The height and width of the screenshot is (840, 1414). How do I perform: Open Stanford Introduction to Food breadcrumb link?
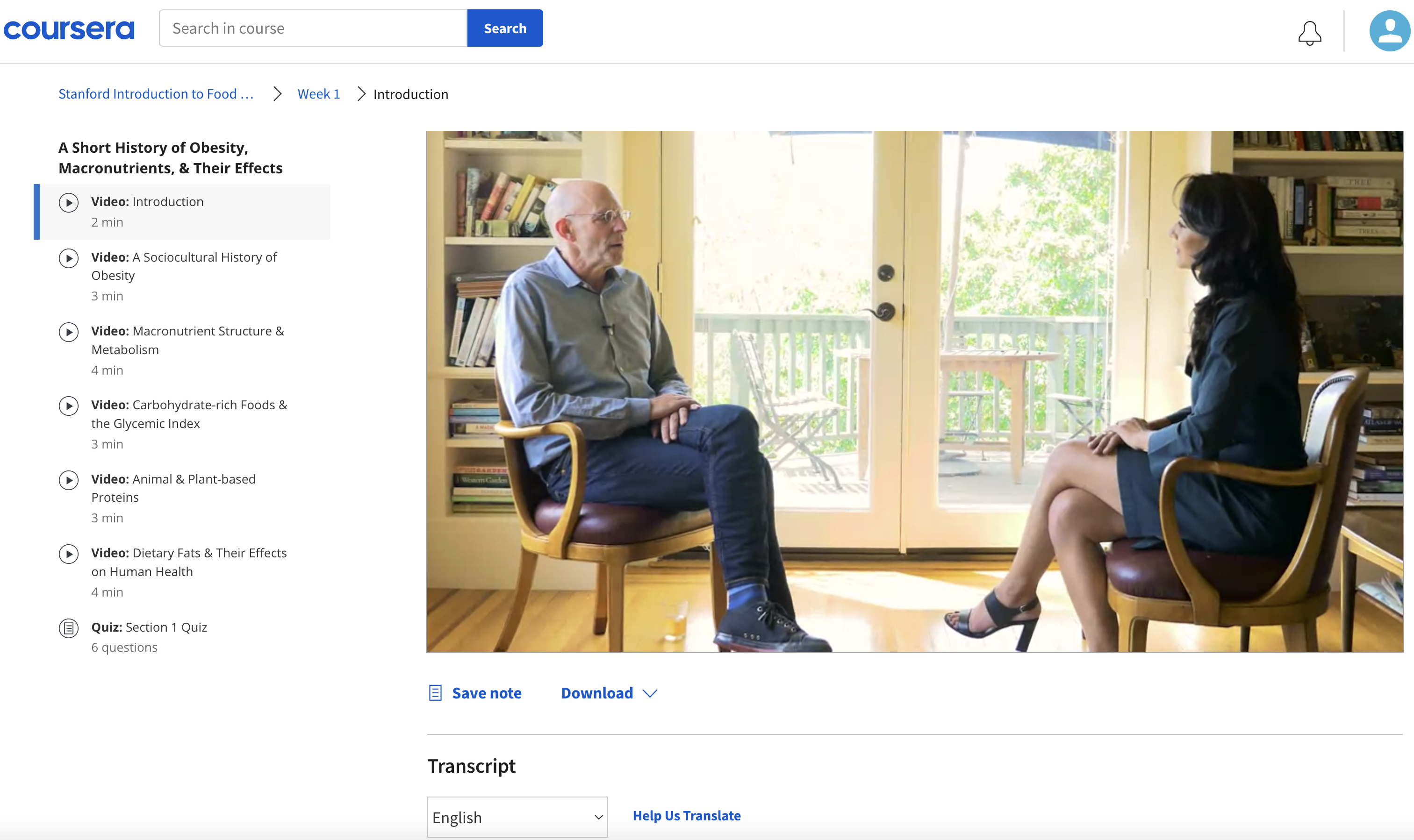(156, 94)
